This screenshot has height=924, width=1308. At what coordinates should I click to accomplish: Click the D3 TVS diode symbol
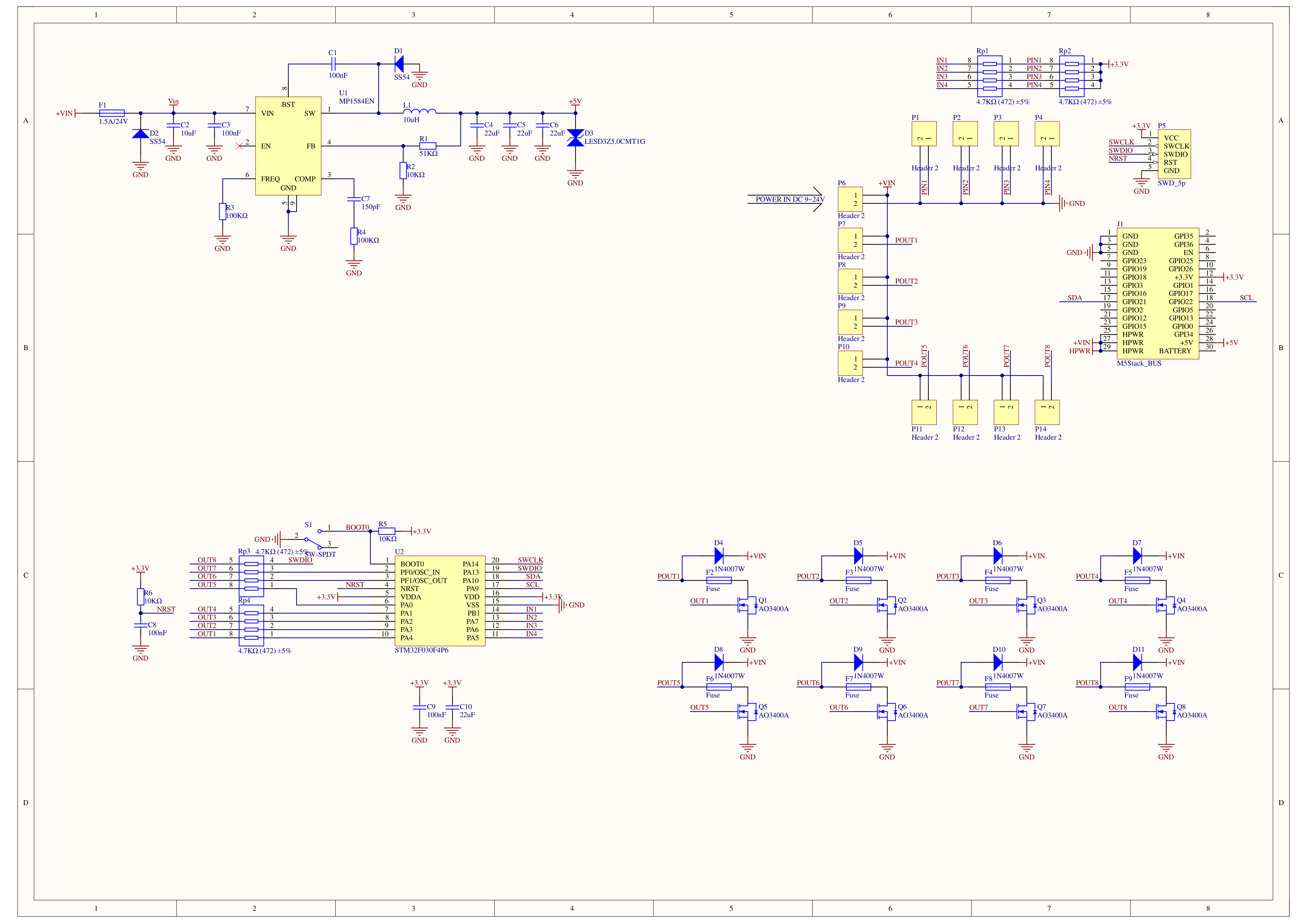[x=575, y=138]
